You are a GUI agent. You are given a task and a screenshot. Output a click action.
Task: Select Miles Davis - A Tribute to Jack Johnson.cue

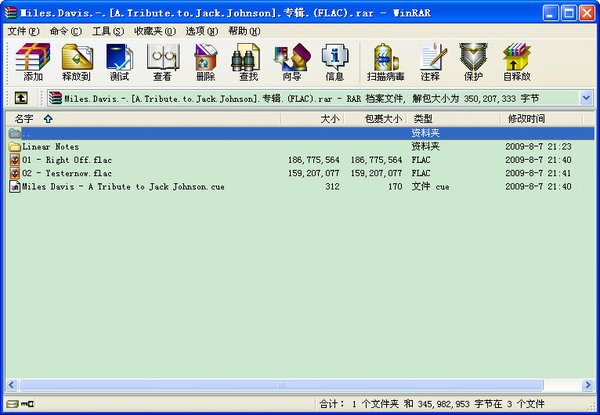click(x=123, y=187)
